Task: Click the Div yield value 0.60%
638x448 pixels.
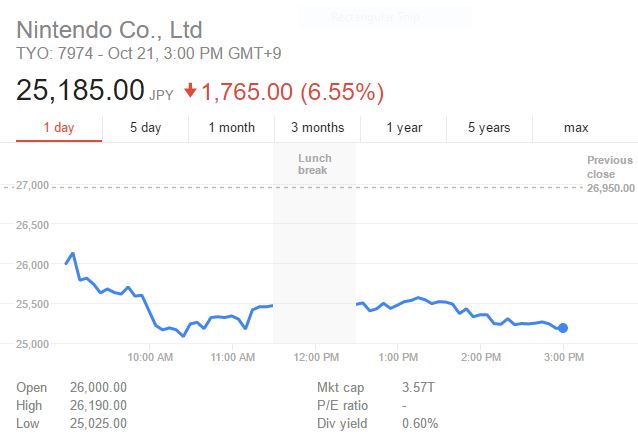Action: pyautogui.click(x=419, y=423)
